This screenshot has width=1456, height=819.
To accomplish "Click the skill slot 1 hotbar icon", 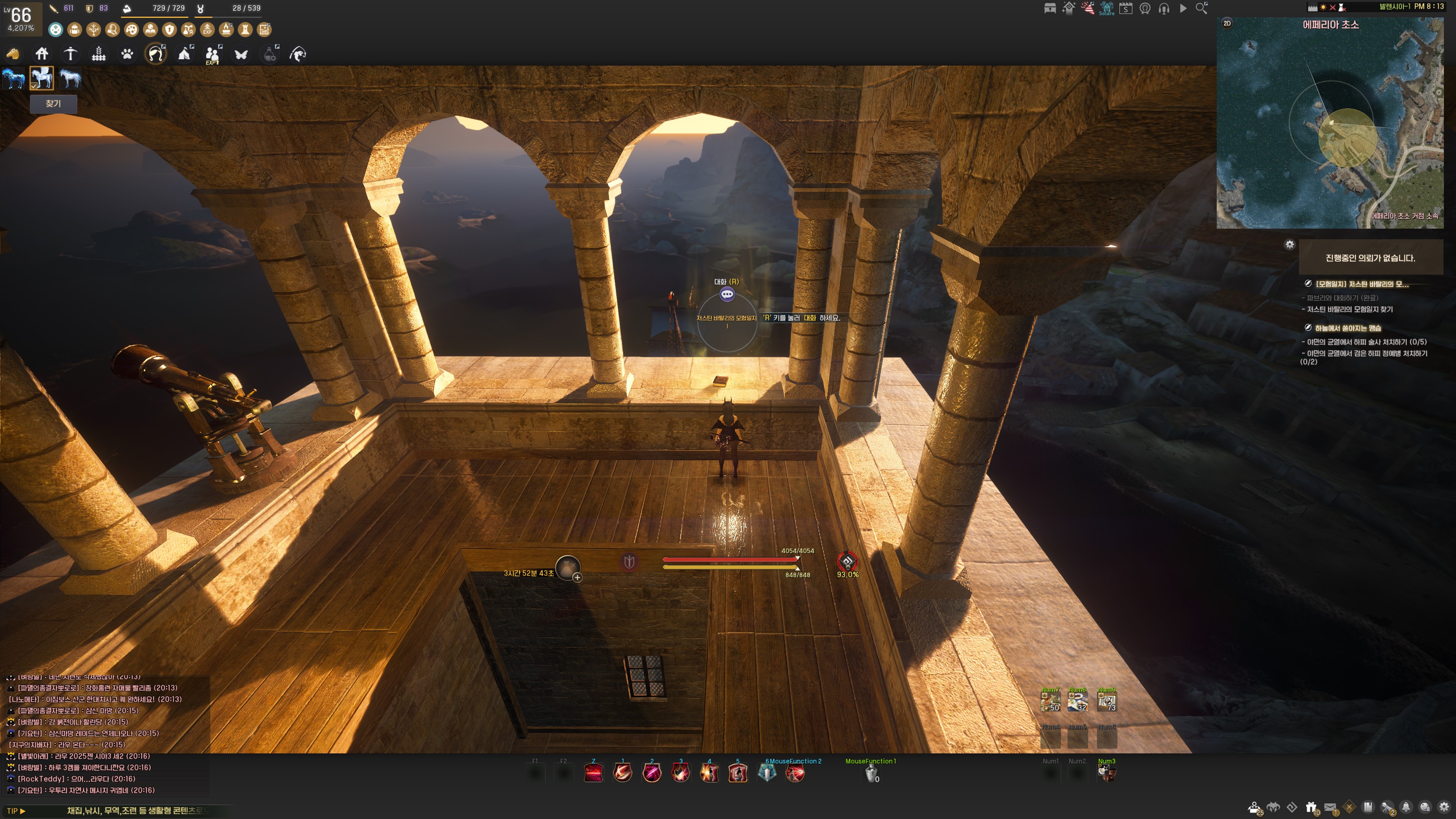I will [622, 773].
